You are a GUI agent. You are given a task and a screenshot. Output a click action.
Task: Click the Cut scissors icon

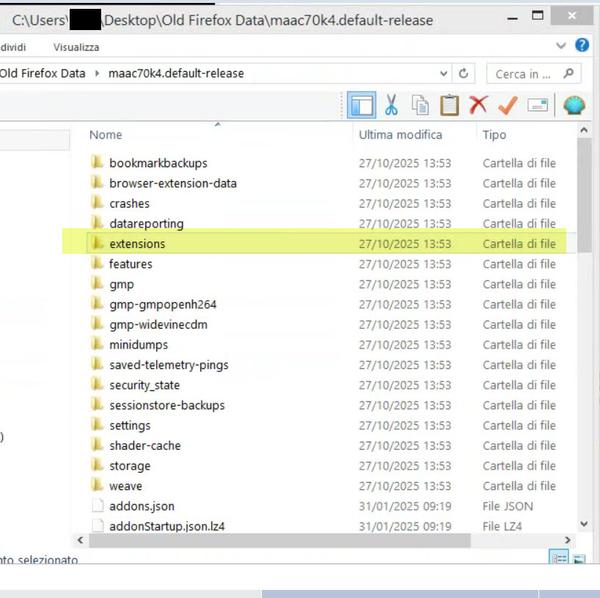391,105
